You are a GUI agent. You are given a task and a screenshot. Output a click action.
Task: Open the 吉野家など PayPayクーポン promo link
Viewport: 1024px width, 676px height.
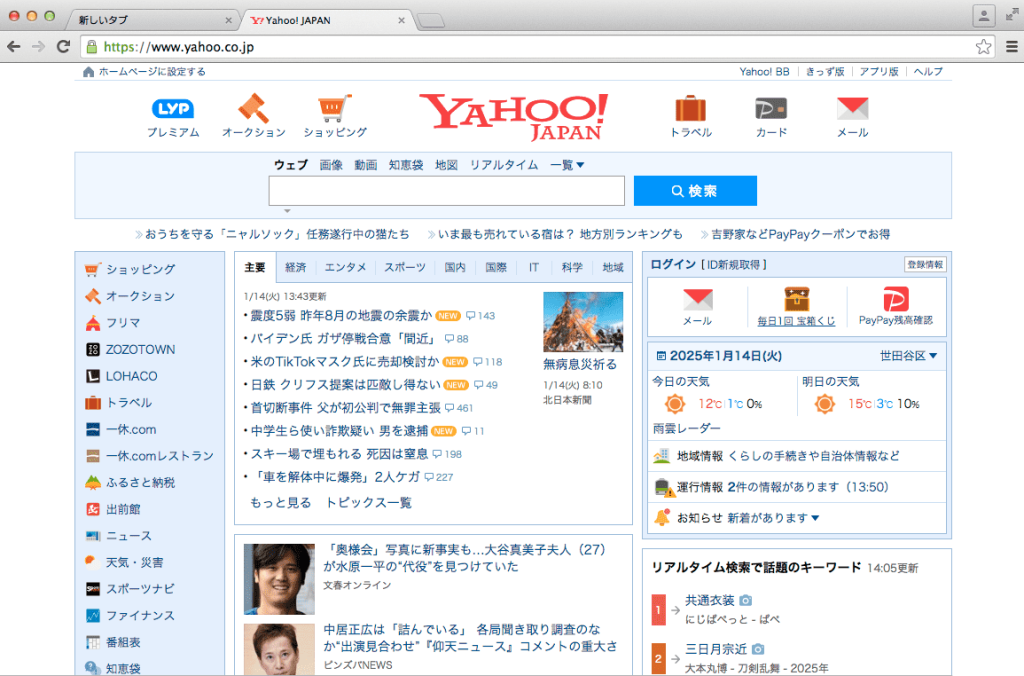[800, 234]
